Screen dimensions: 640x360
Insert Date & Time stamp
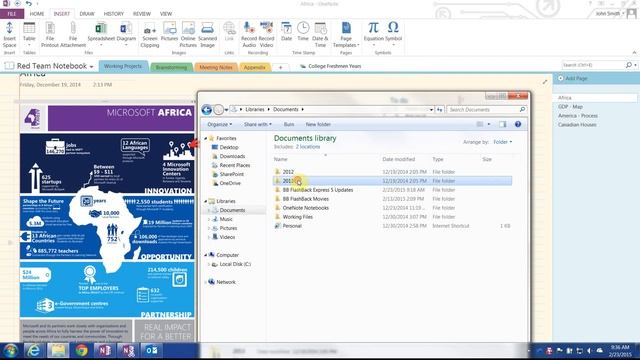point(320,35)
